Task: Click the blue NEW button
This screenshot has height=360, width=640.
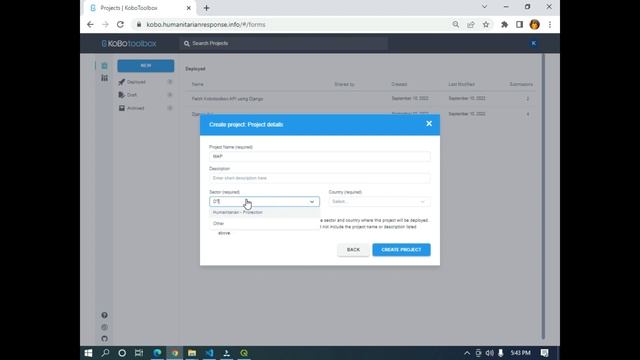Action: point(146,66)
